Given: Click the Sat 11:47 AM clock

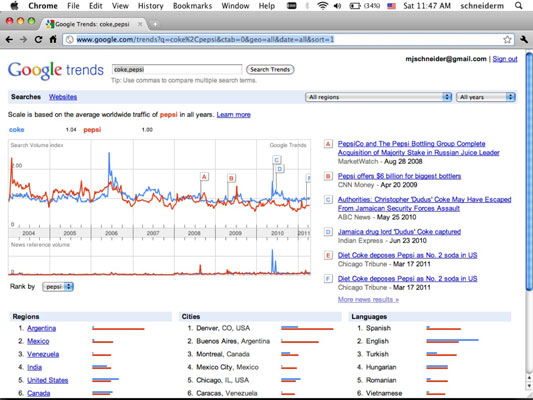Looking at the screenshot, I should pyautogui.click(x=427, y=6).
